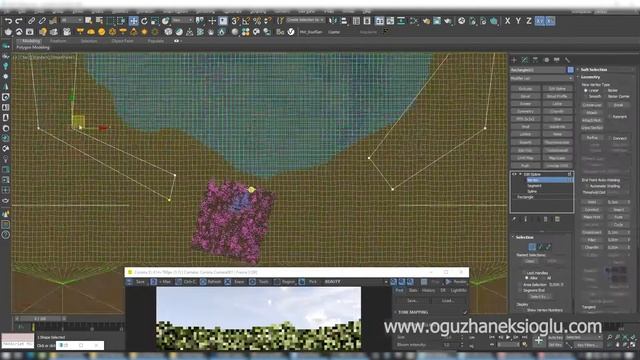Open the Modify tab in command panel
This screenshot has width=640, height=360.
click(x=524, y=60)
